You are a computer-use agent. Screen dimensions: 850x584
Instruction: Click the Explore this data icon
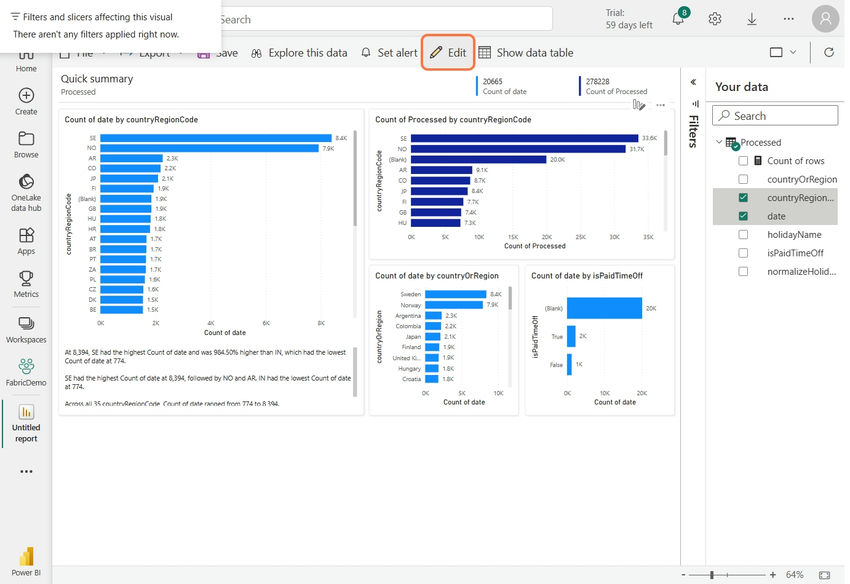pyautogui.click(x=256, y=52)
